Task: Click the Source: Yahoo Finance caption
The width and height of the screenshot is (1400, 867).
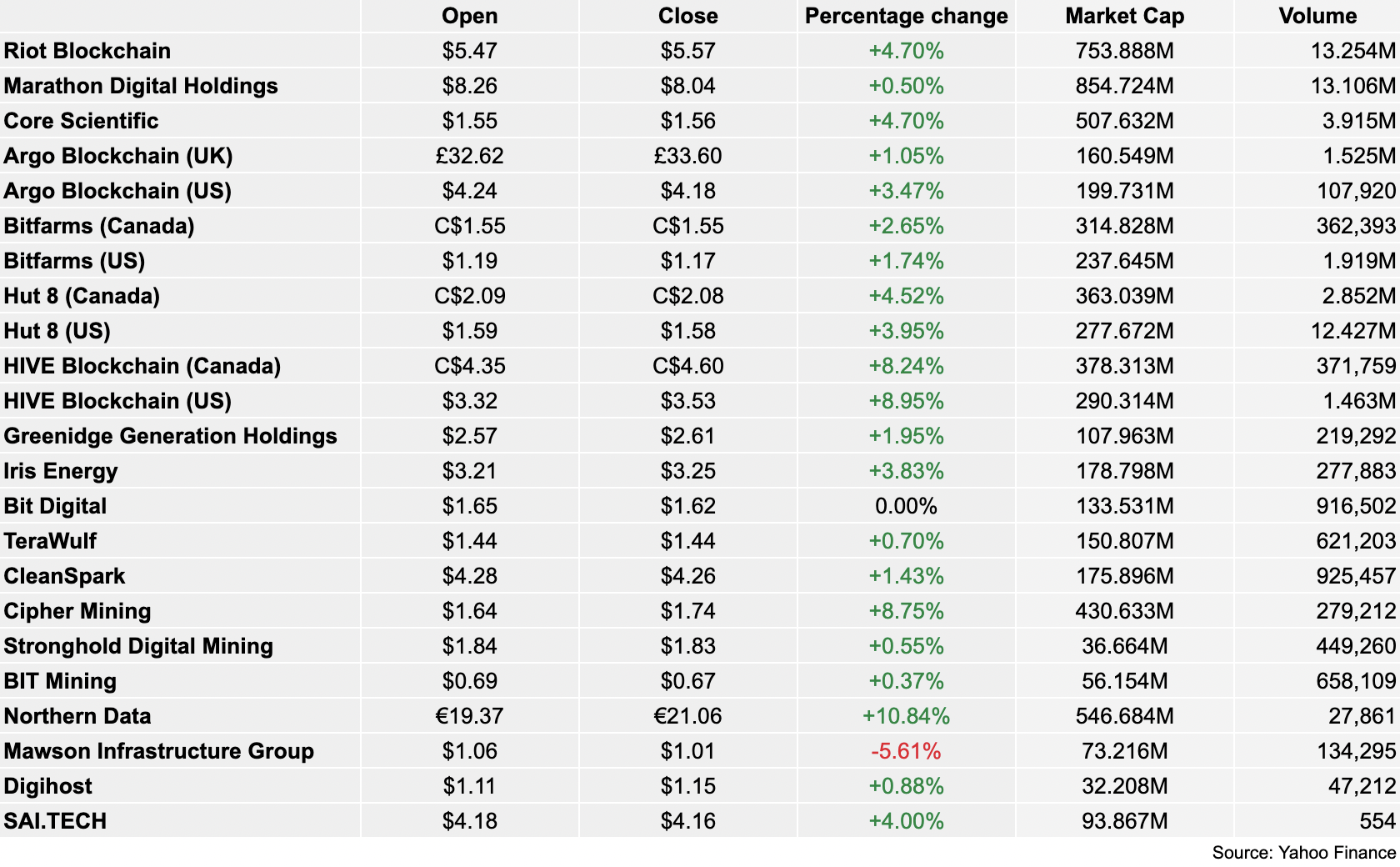Action: coord(1303,853)
